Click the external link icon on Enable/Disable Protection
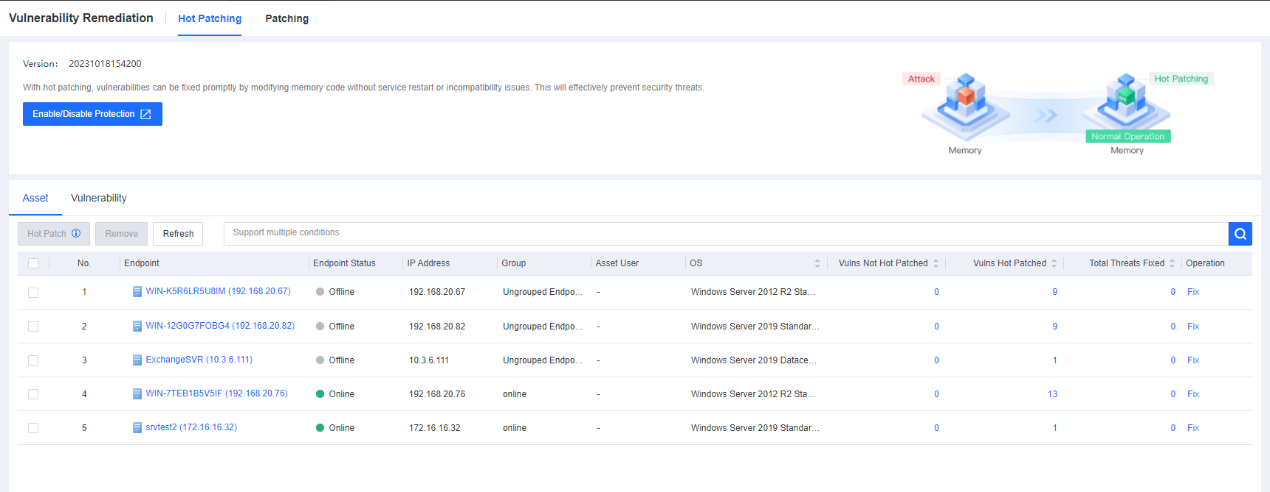Screen dimensions: 1270x492 coord(146,114)
